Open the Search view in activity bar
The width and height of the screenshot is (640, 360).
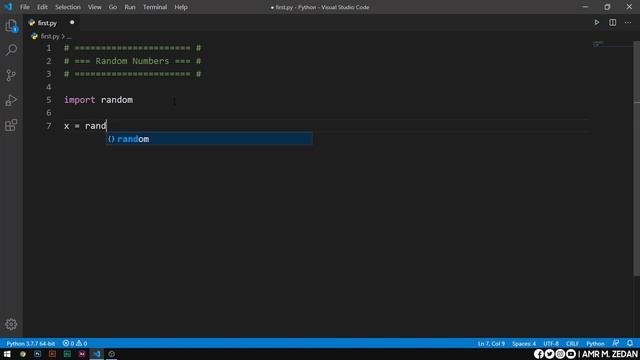click(x=11, y=50)
